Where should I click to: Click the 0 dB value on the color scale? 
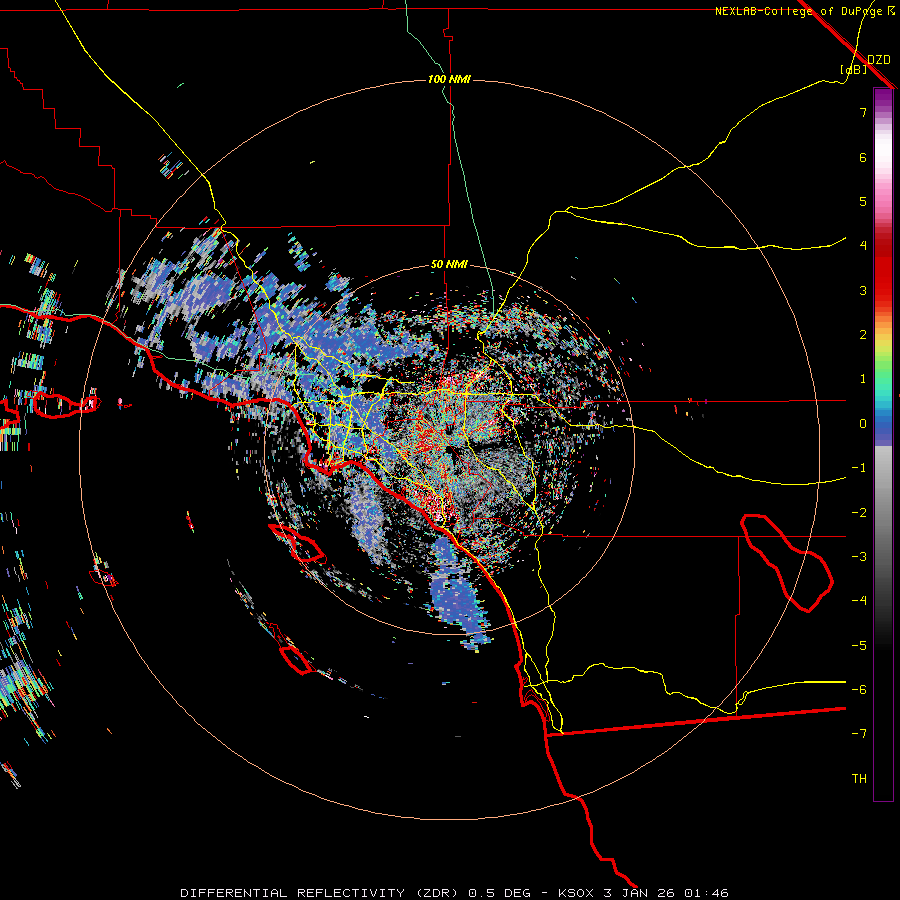[x=863, y=424]
